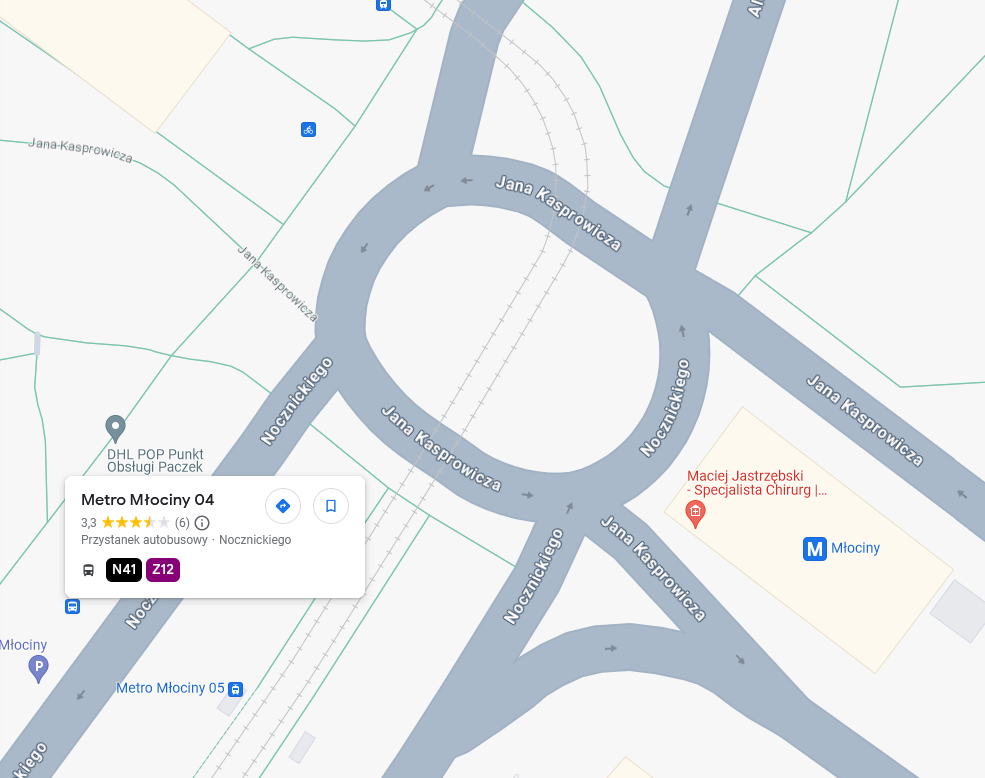
Task: Click the Młociny metro station label
Action: pos(855,548)
